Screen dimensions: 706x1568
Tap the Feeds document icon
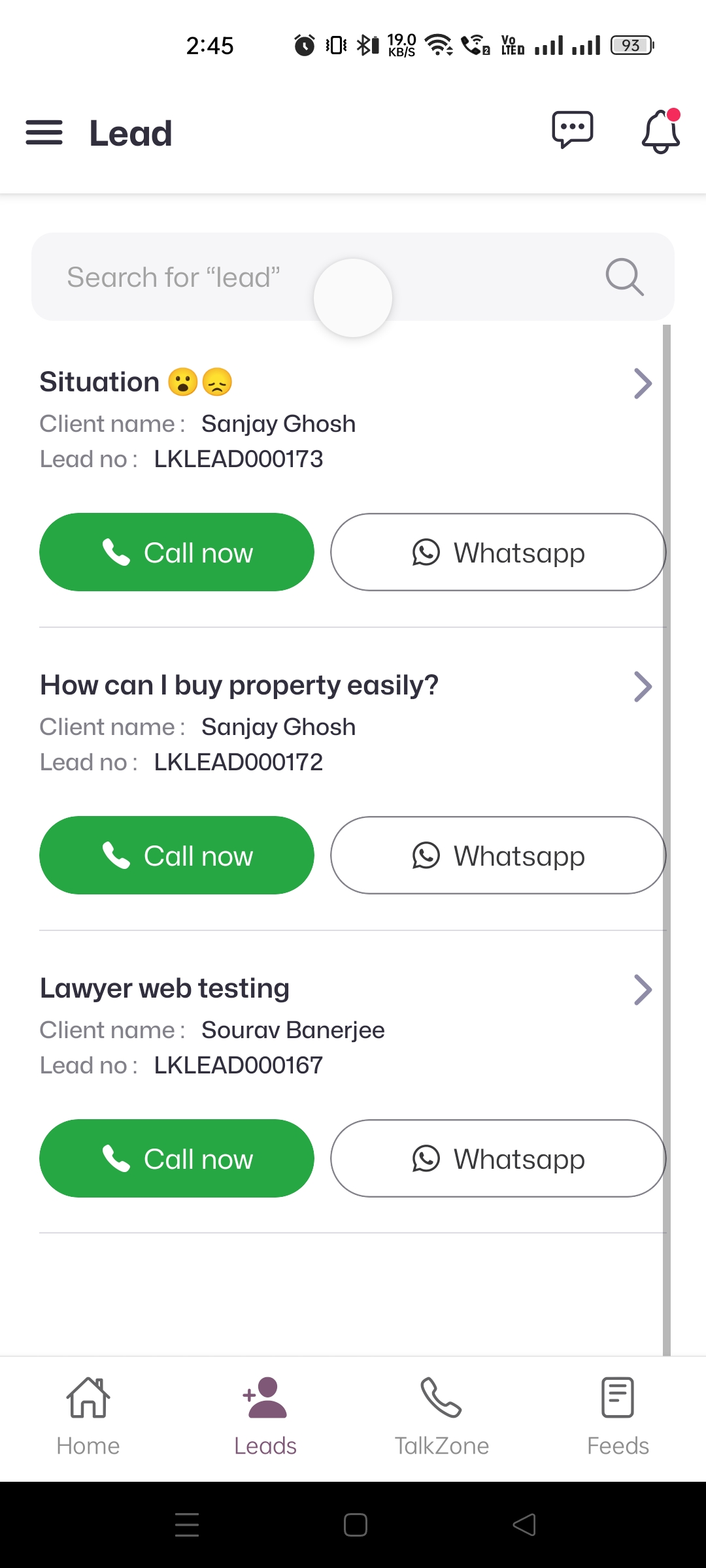pos(618,1398)
